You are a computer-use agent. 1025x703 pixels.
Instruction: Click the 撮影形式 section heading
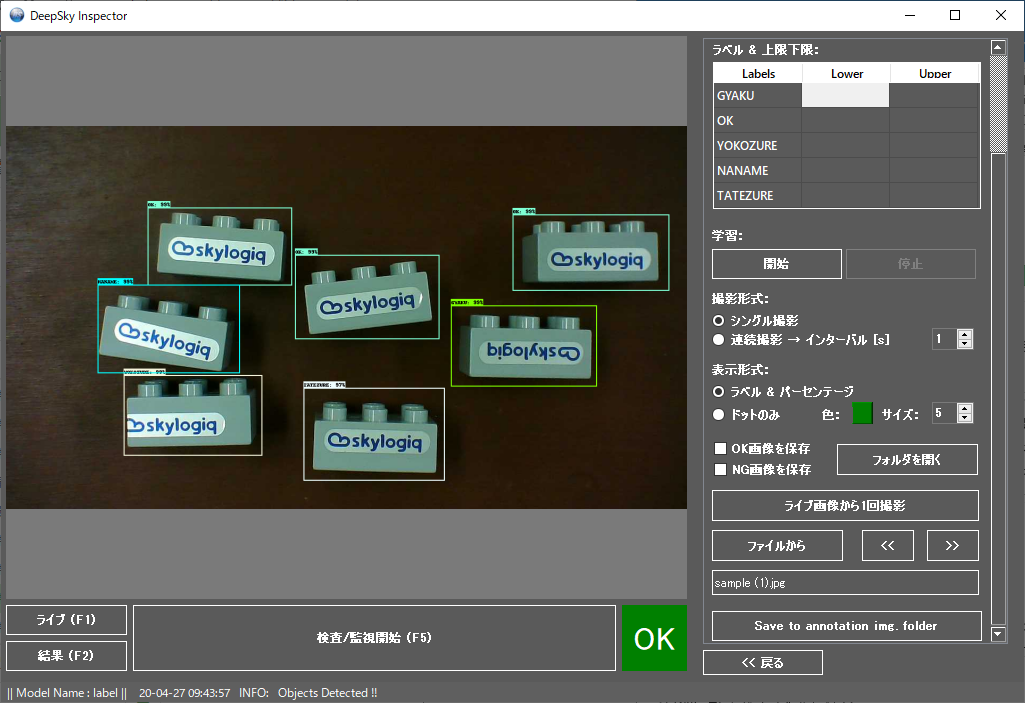point(740,299)
